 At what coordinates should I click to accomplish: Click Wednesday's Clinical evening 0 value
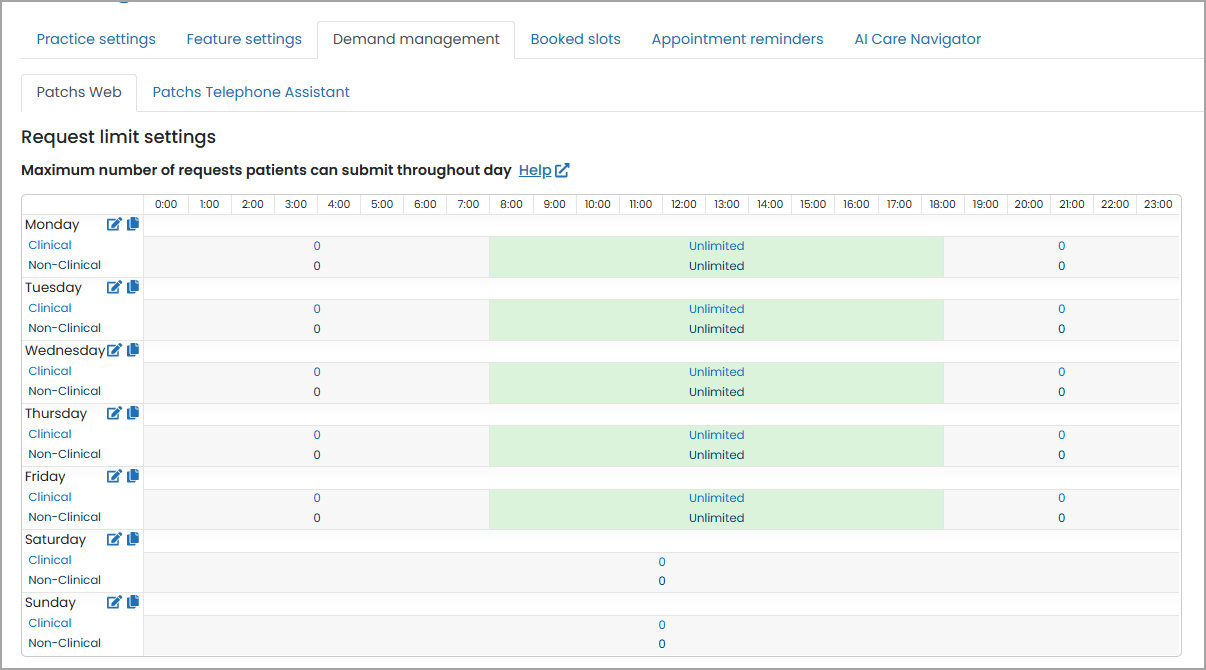(x=1061, y=372)
